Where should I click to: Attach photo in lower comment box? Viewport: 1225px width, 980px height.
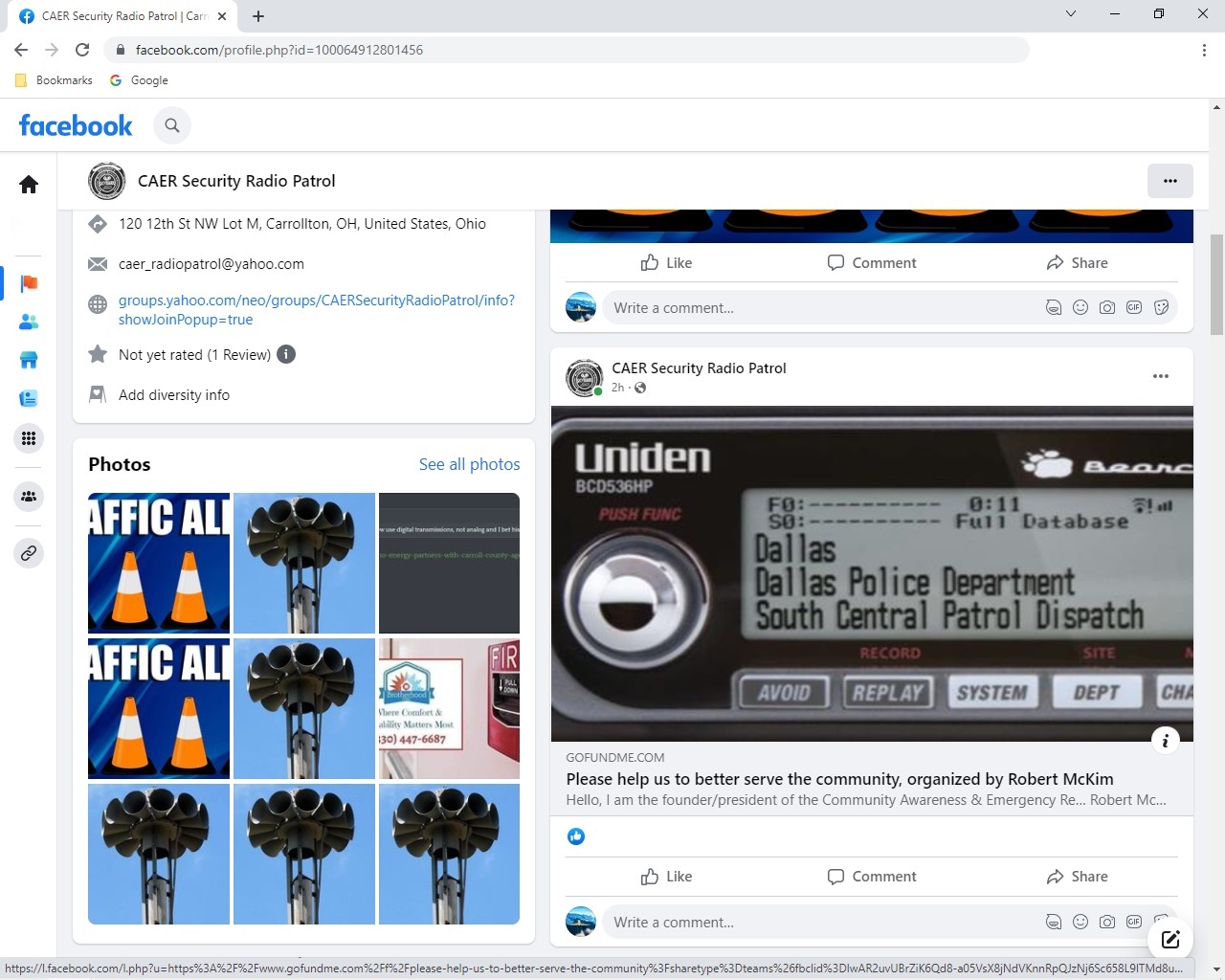1107,923
